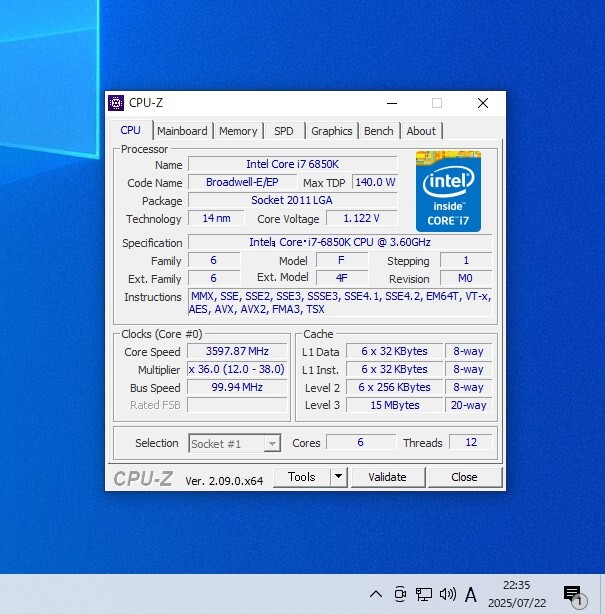Screen dimensions: 605x614
Task: Click the version text 'Ver. 2.09.0.x64'
Action: 224,481
